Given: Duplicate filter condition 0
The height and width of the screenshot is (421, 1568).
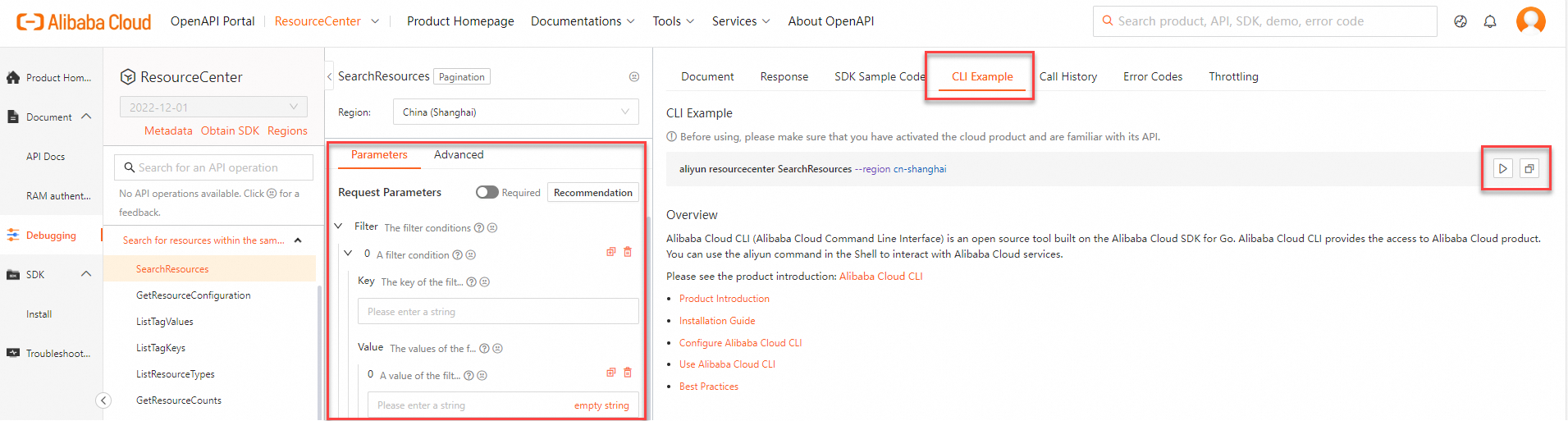Looking at the screenshot, I should click(x=611, y=252).
